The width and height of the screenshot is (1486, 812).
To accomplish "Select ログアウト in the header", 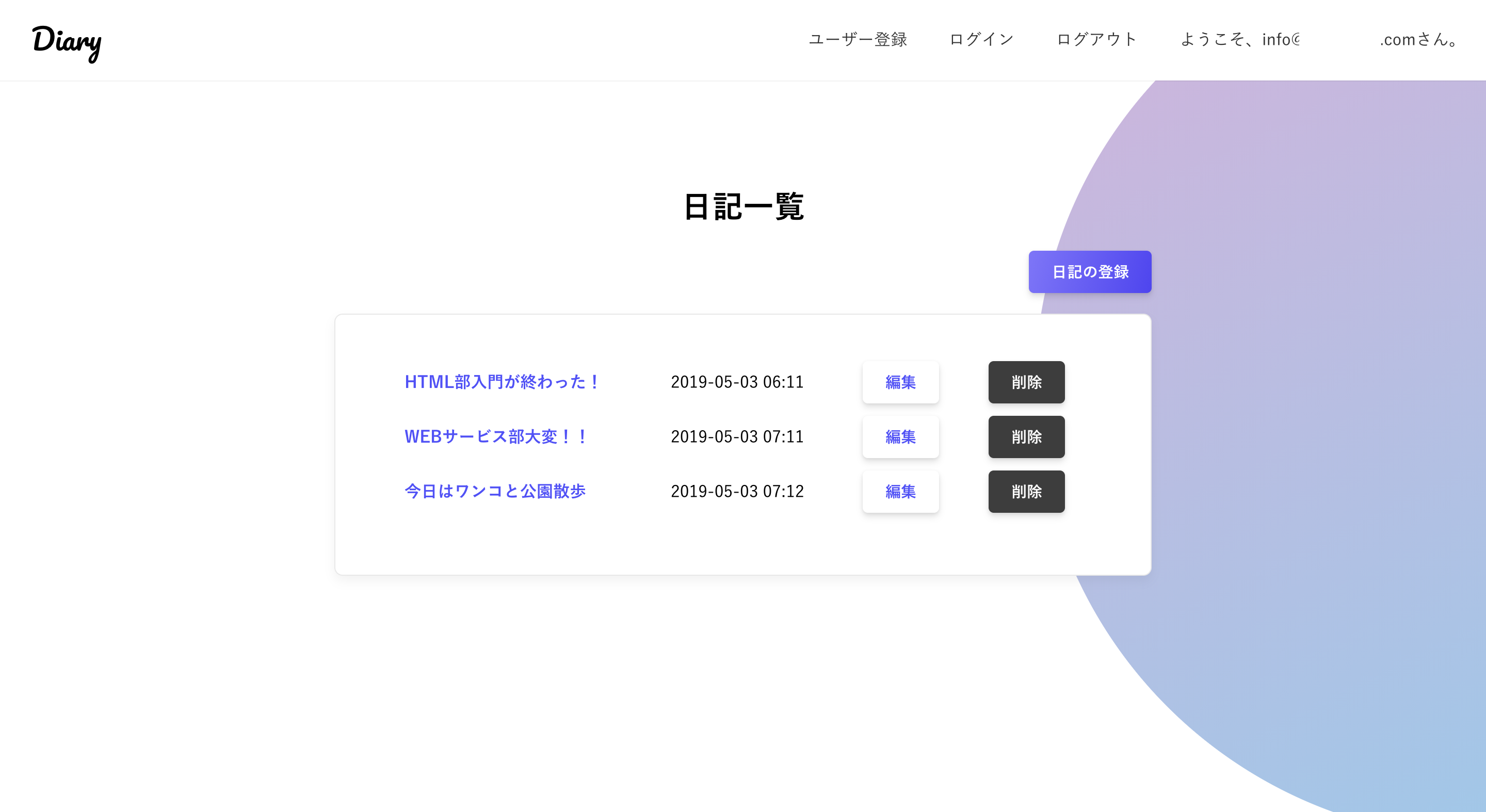I will pos(1096,39).
